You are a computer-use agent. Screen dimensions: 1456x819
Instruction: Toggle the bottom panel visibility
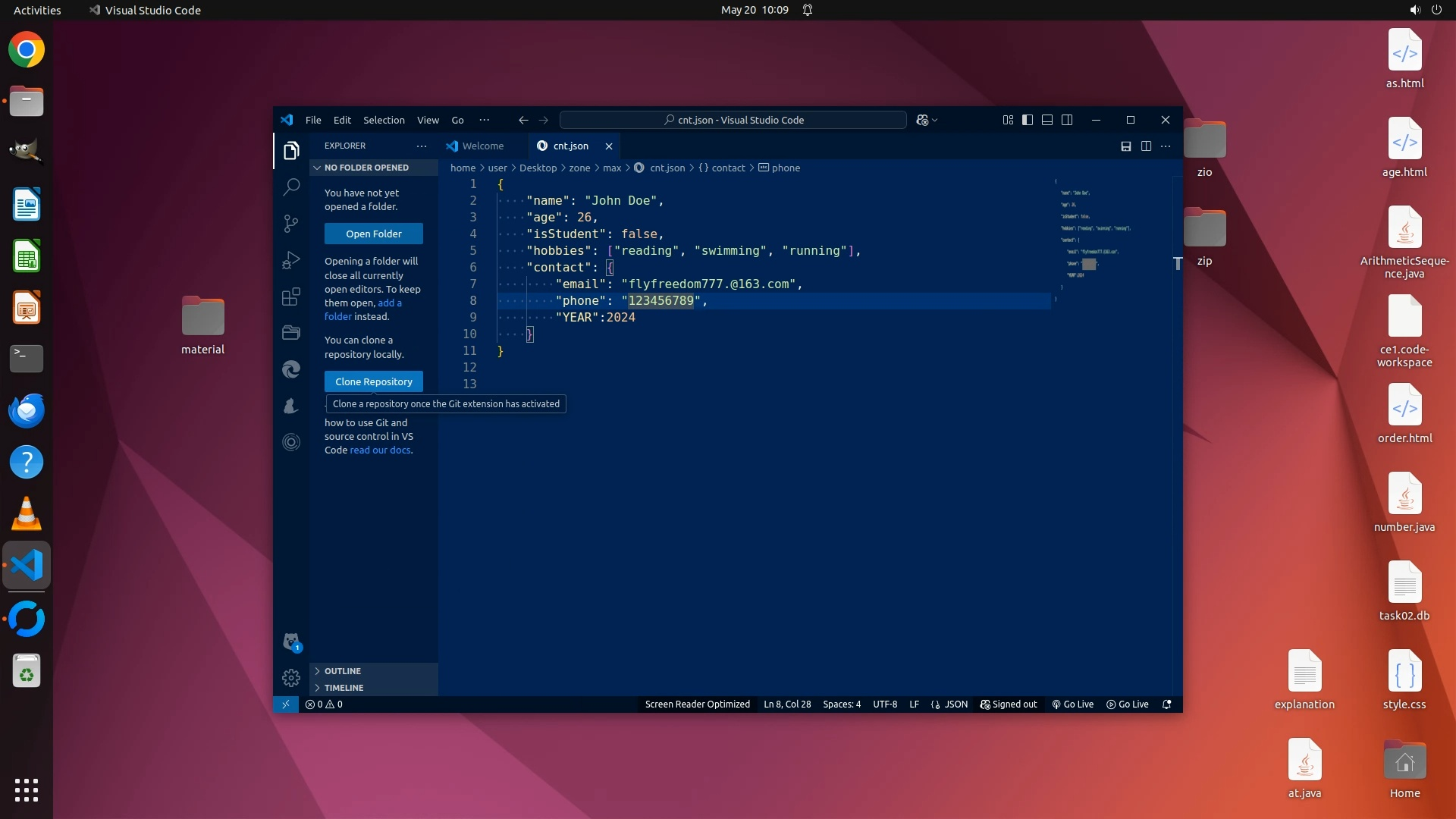point(1047,120)
